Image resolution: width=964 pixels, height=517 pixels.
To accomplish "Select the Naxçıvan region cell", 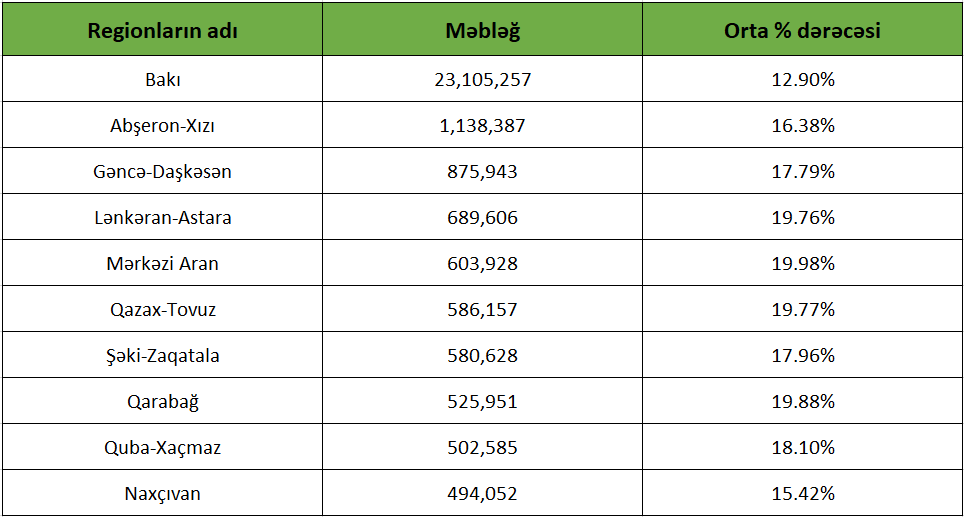I will 162,494.
